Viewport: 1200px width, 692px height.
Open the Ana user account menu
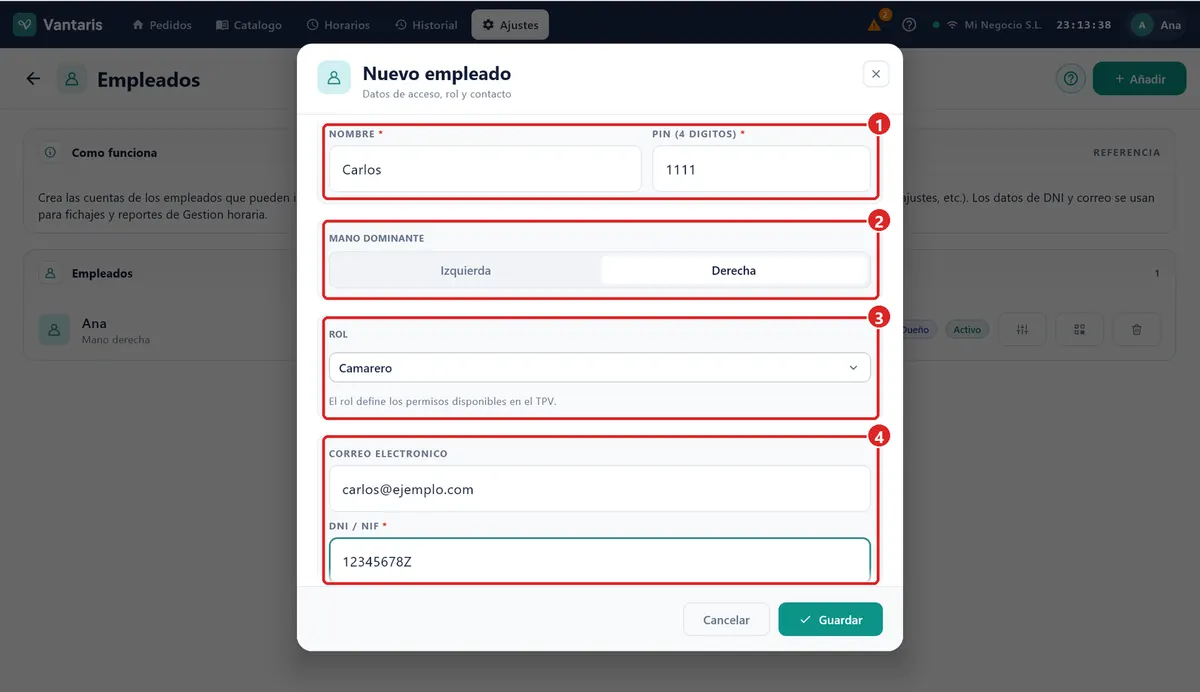1159,25
